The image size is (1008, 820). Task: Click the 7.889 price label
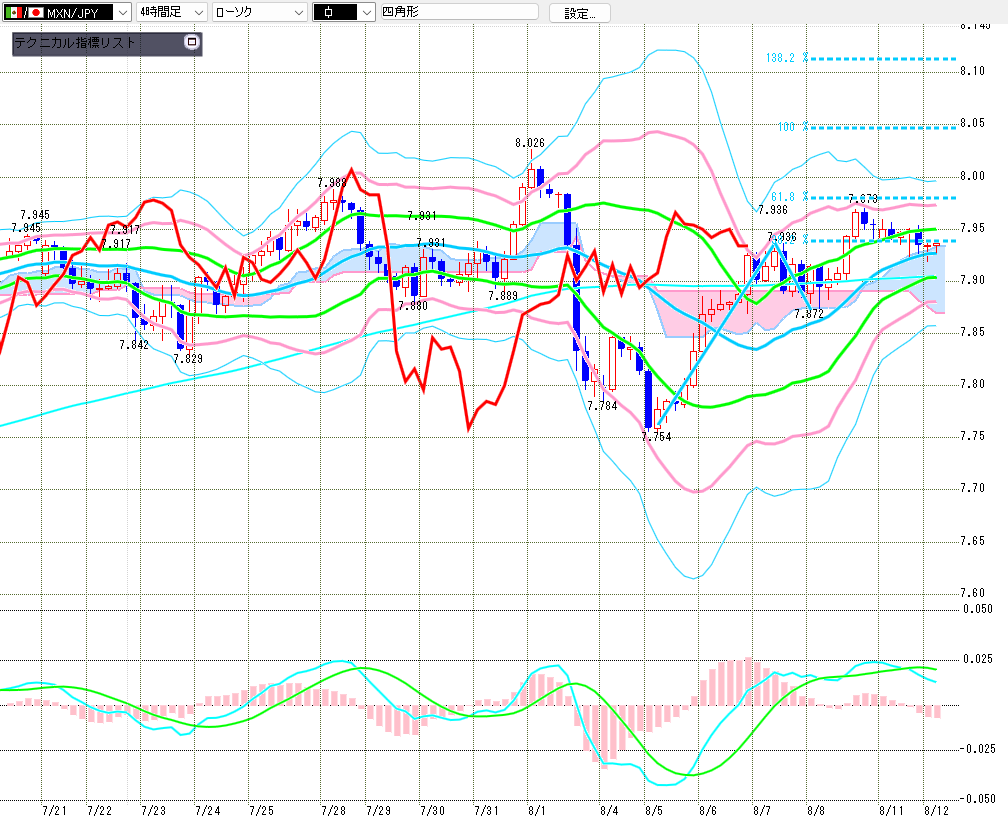[503, 296]
